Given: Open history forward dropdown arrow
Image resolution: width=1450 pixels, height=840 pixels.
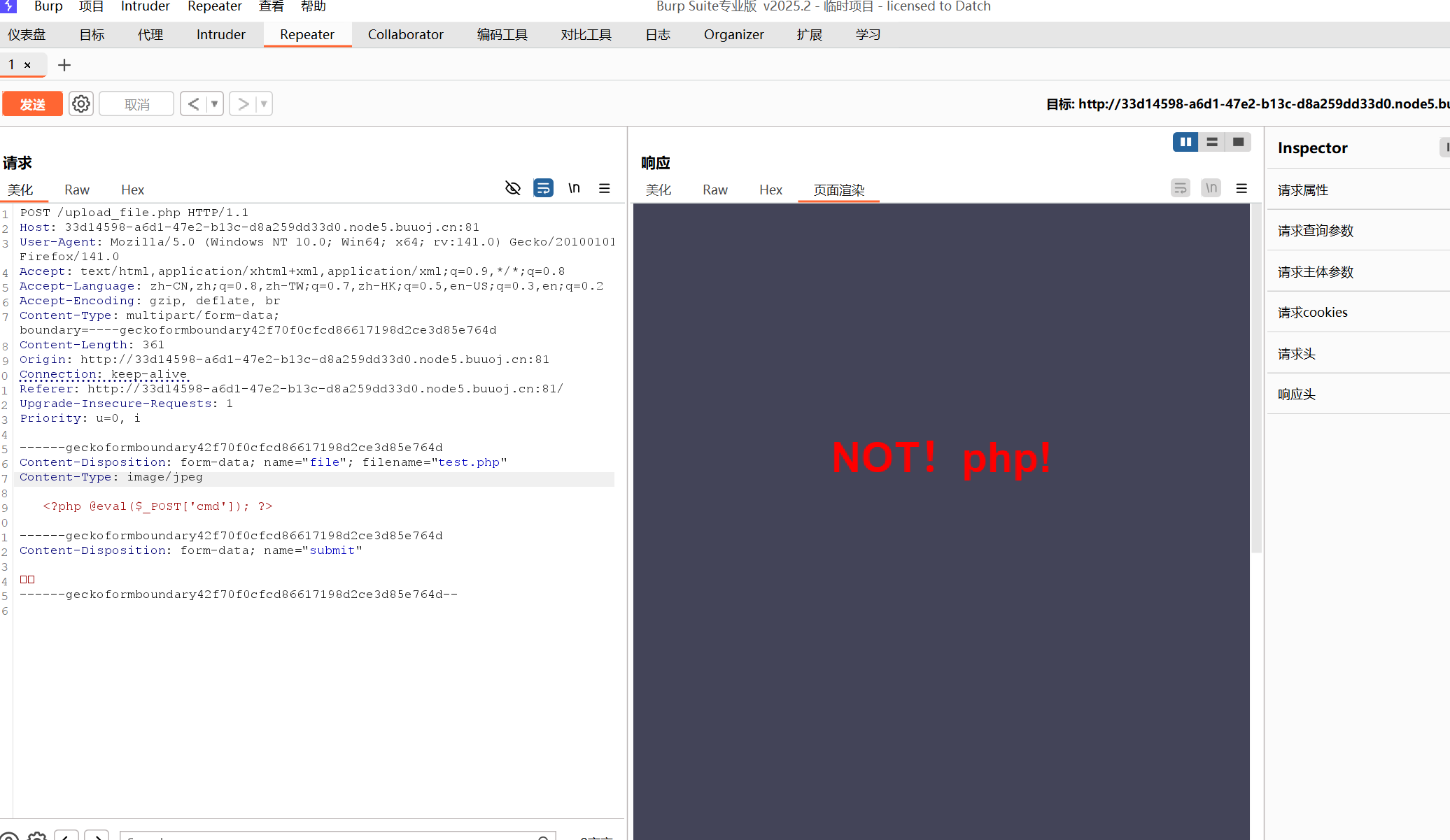Looking at the screenshot, I should tap(264, 104).
